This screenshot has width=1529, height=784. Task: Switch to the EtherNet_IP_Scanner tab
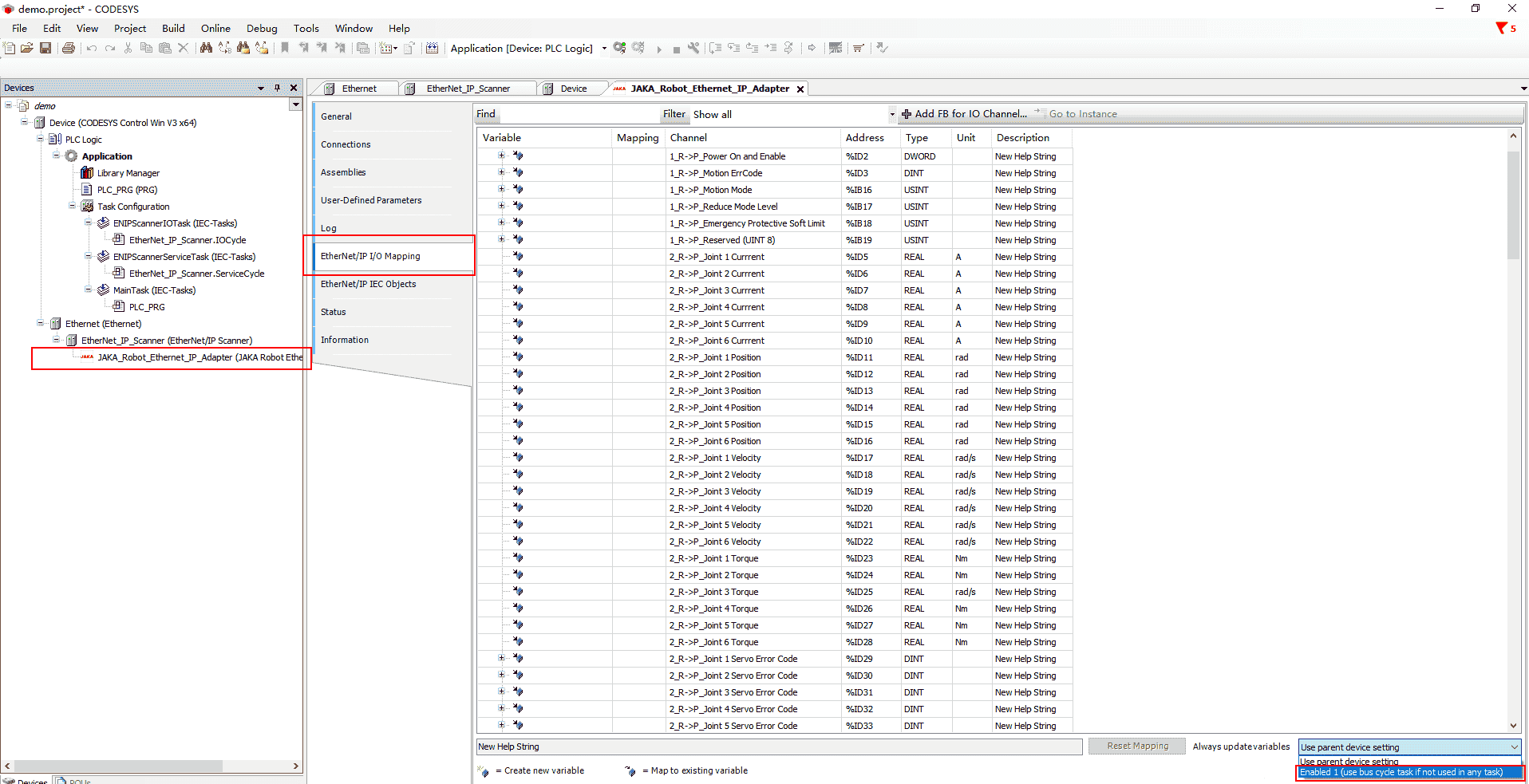[467, 89]
